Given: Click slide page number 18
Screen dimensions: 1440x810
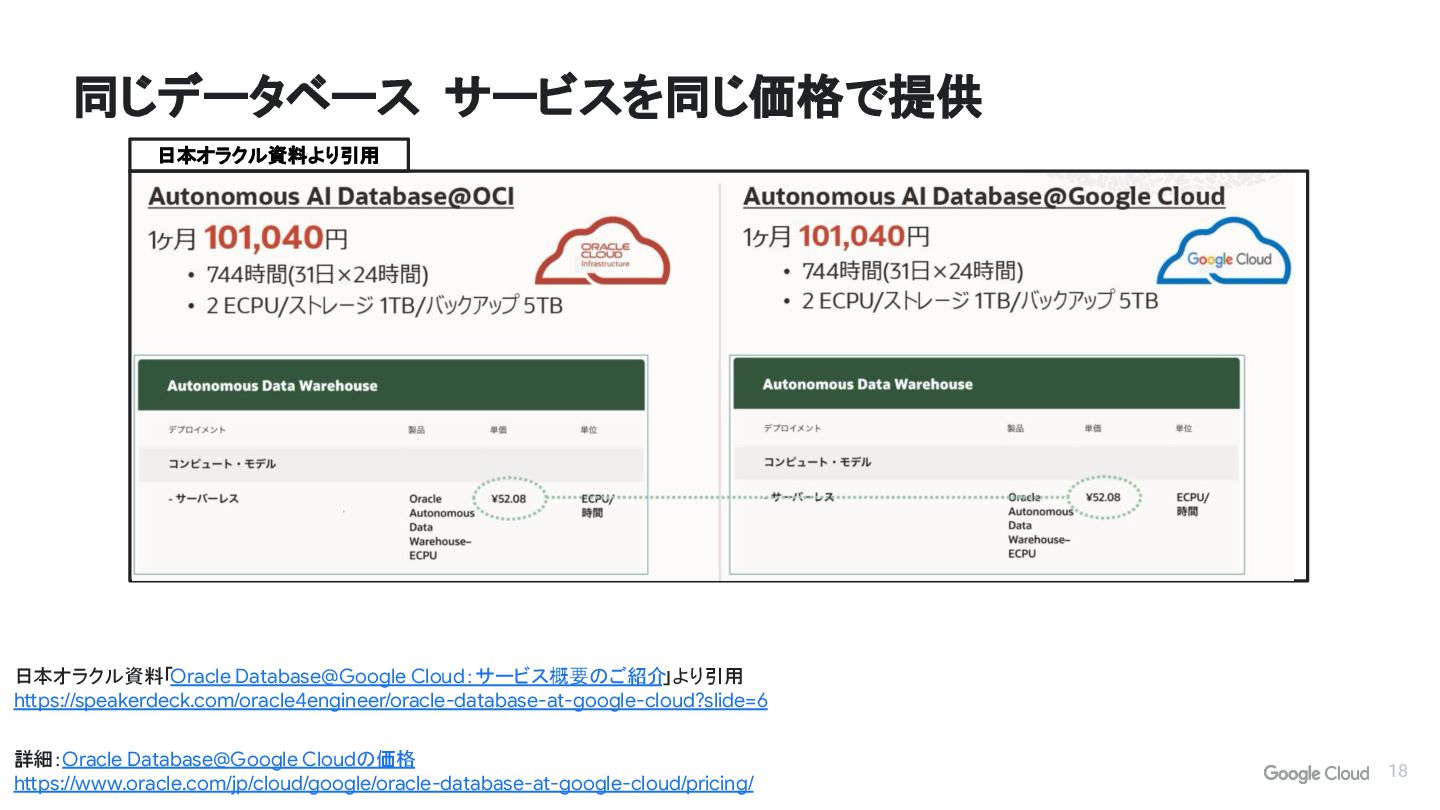Looking at the screenshot, I should 1398,771.
